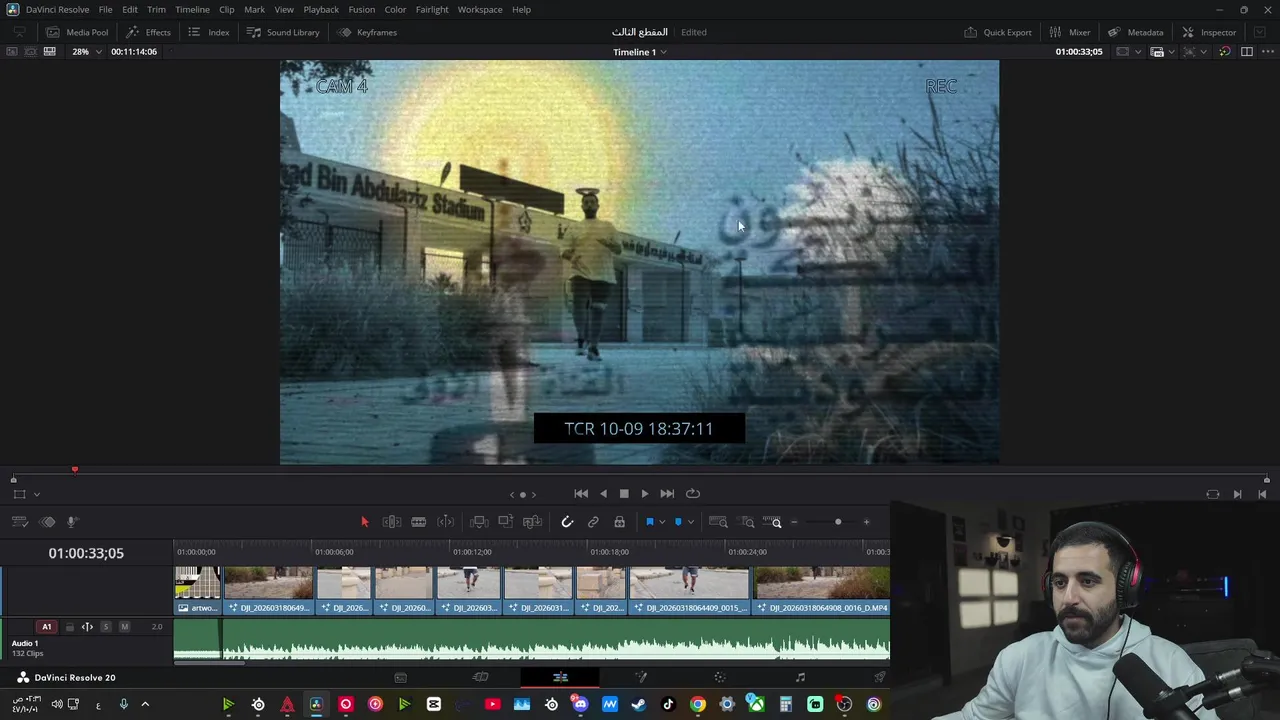1280x720 pixels.
Task: Adjust the timeline zoom slider
Action: (x=838, y=522)
